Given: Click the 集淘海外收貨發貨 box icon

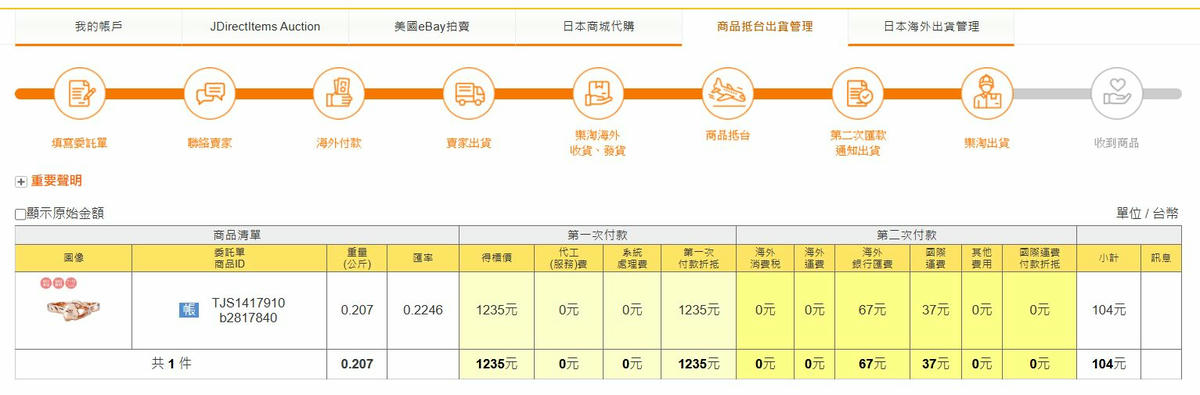Looking at the screenshot, I should pos(598,93).
